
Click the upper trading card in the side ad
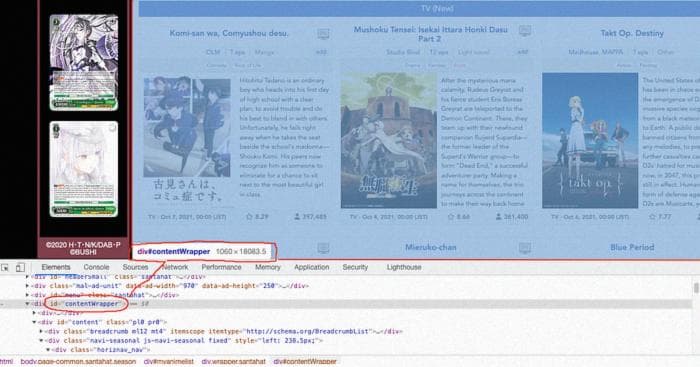click(x=84, y=63)
